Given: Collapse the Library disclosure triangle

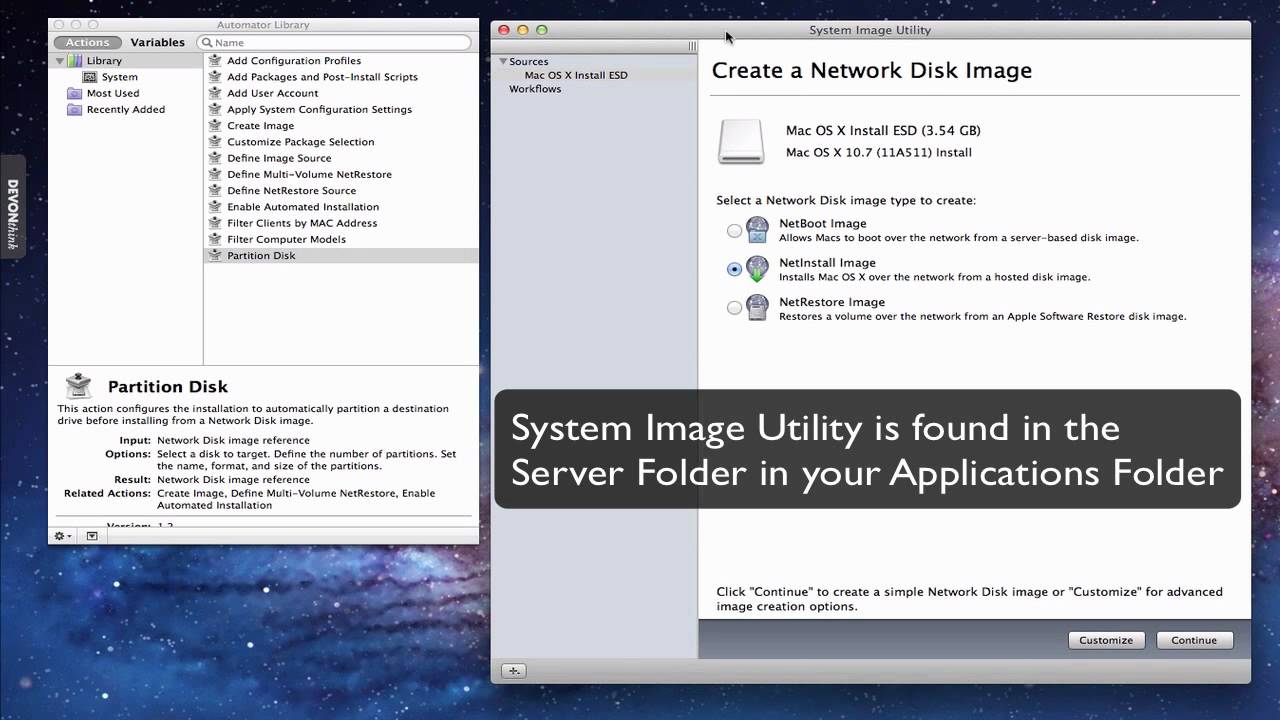Looking at the screenshot, I should pyautogui.click(x=60, y=61).
